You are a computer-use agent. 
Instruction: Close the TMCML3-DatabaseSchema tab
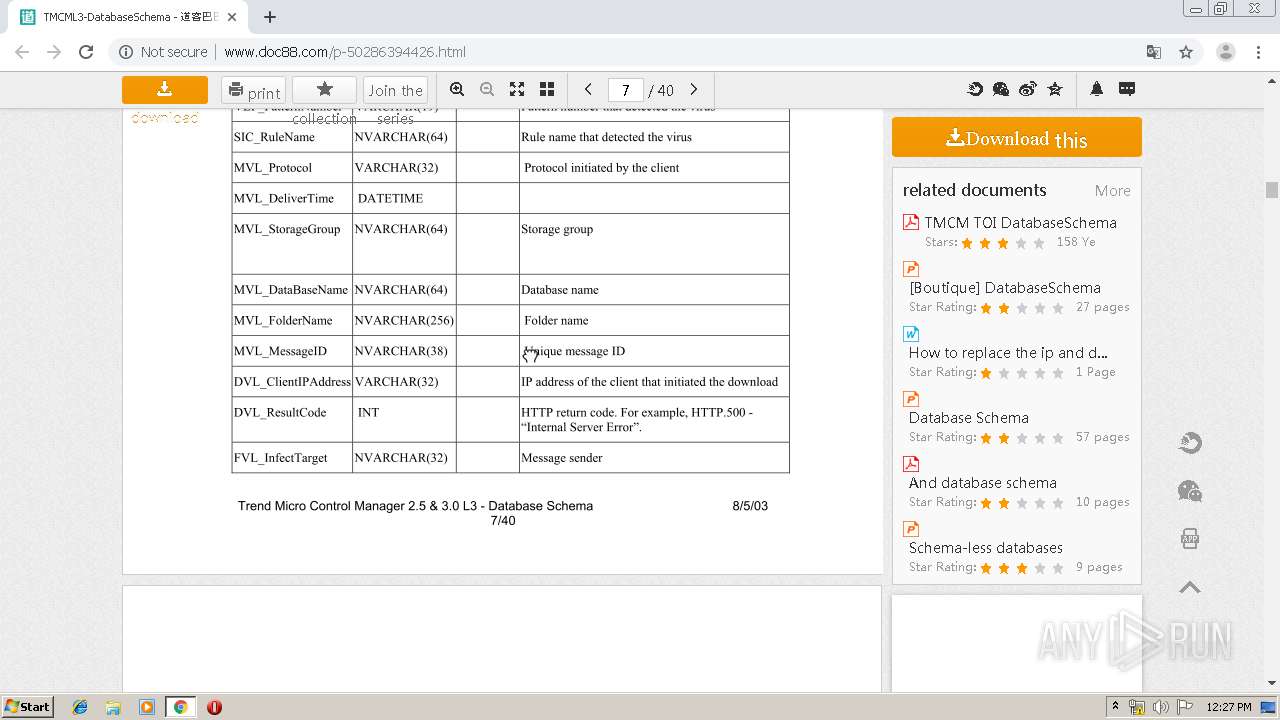coord(233,17)
